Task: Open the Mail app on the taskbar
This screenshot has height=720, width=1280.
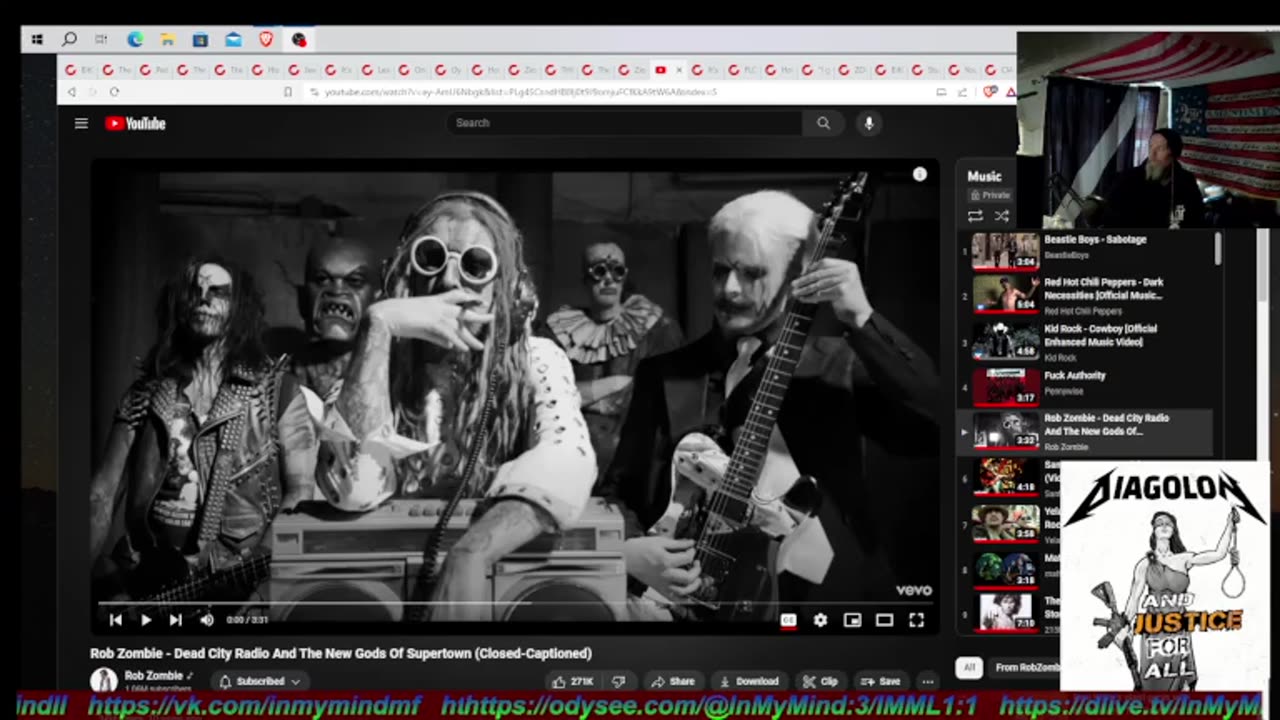Action: pos(233,40)
